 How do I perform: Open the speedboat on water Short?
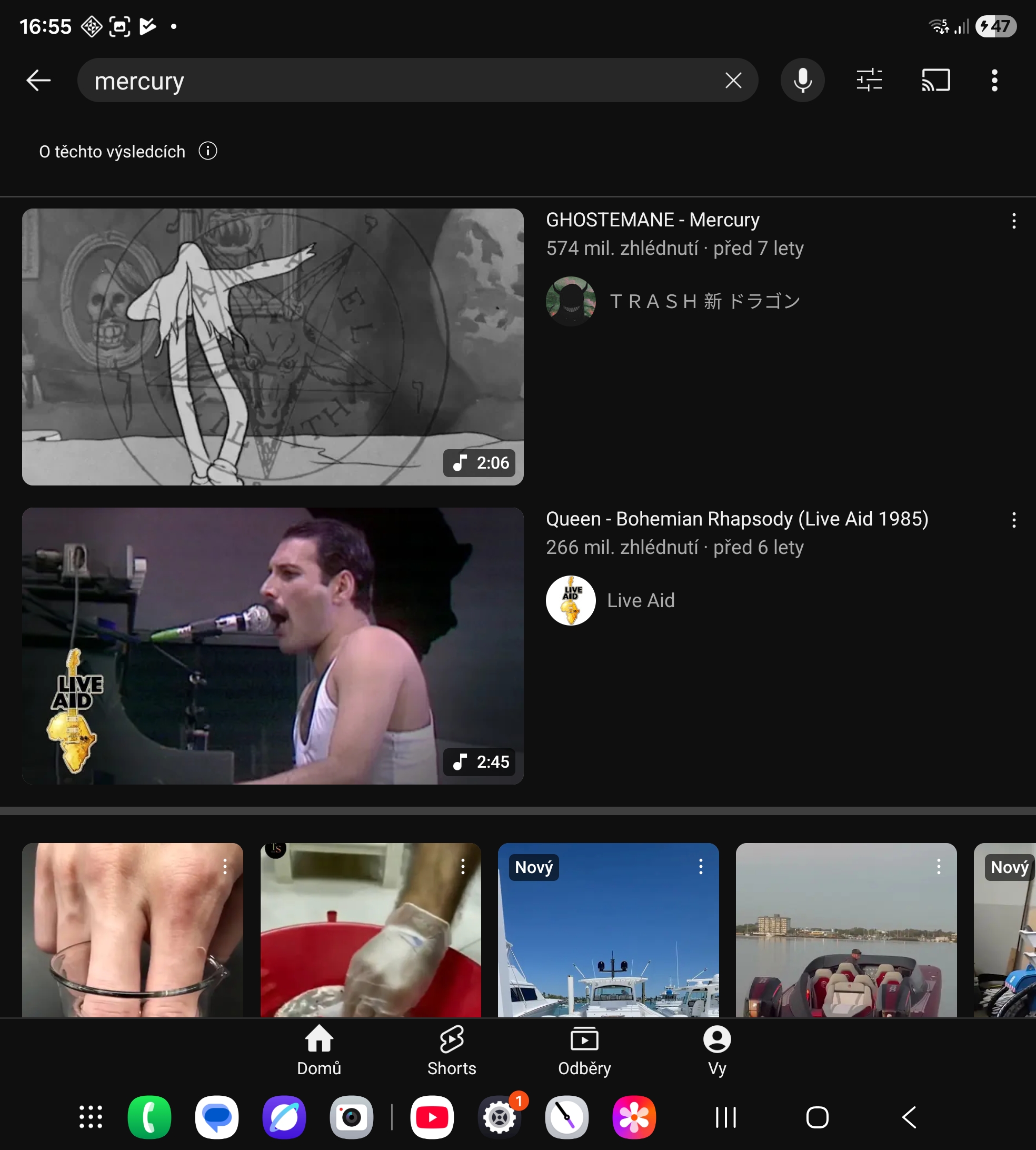pyautogui.click(x=846, y=930)
